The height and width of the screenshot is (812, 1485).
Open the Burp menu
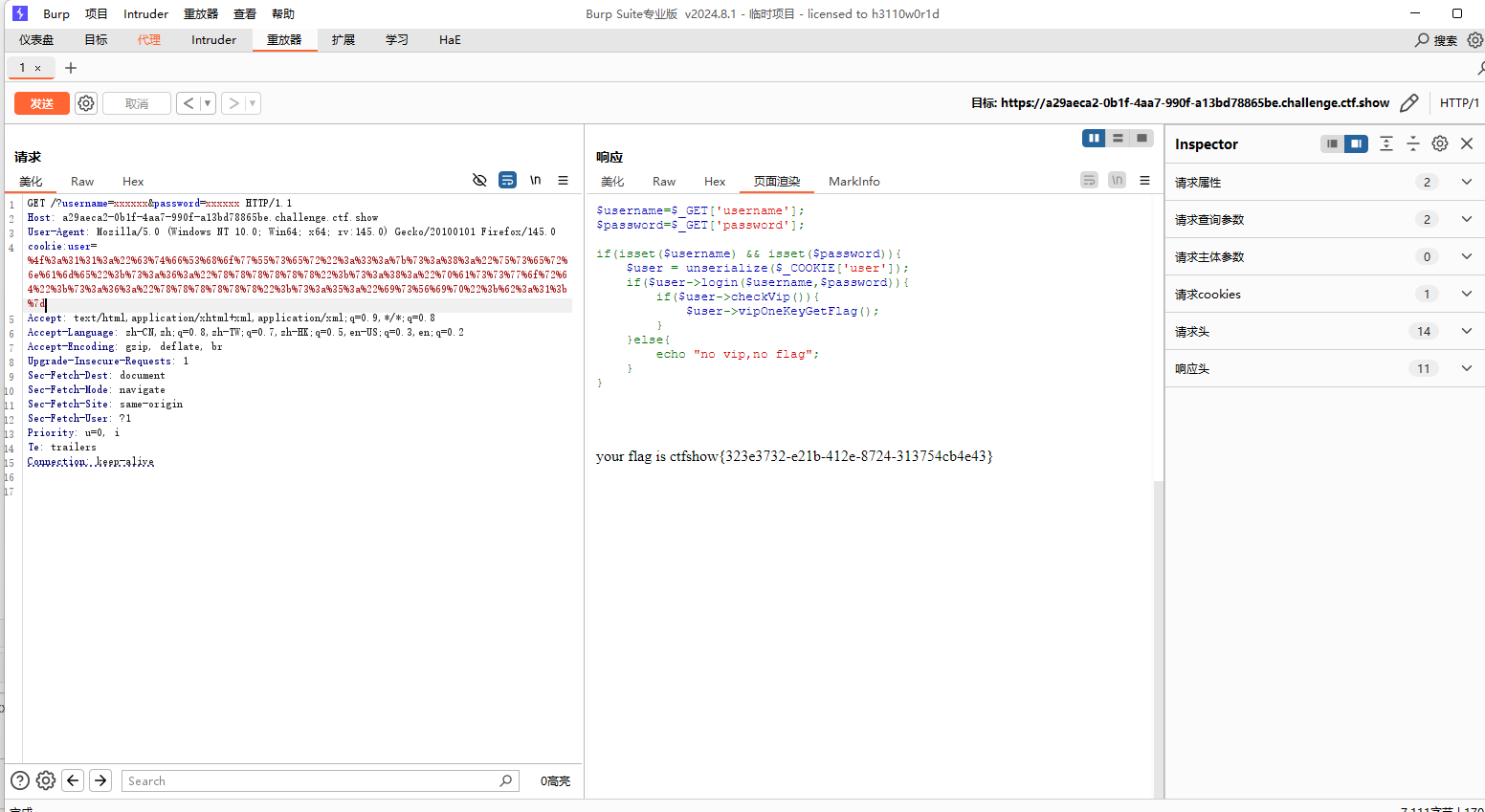click(56, 13)
